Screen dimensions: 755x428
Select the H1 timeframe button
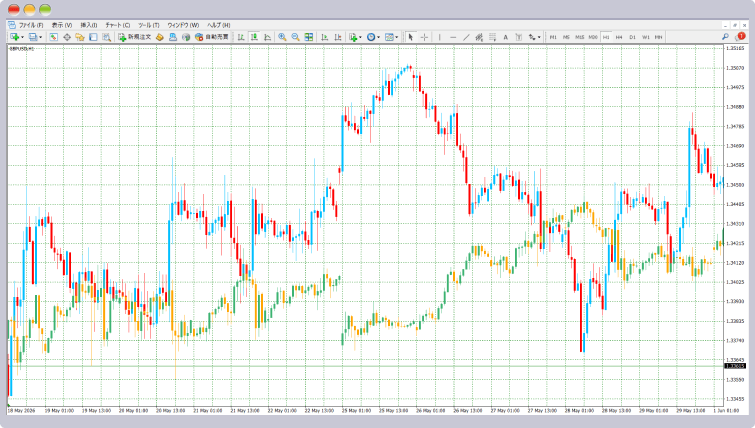[606, 37]
